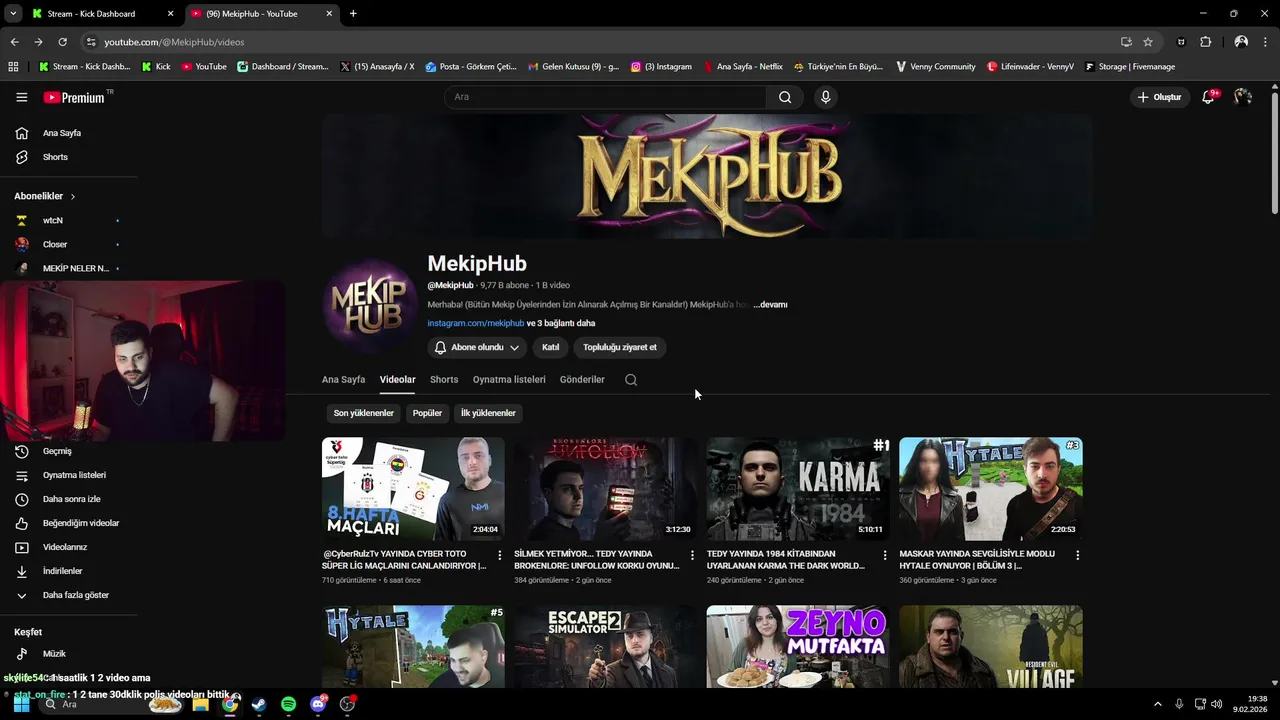
Task: Switch to the Oynatma listeleri tab
Action: pyautogui.click(x=509, y=380)
